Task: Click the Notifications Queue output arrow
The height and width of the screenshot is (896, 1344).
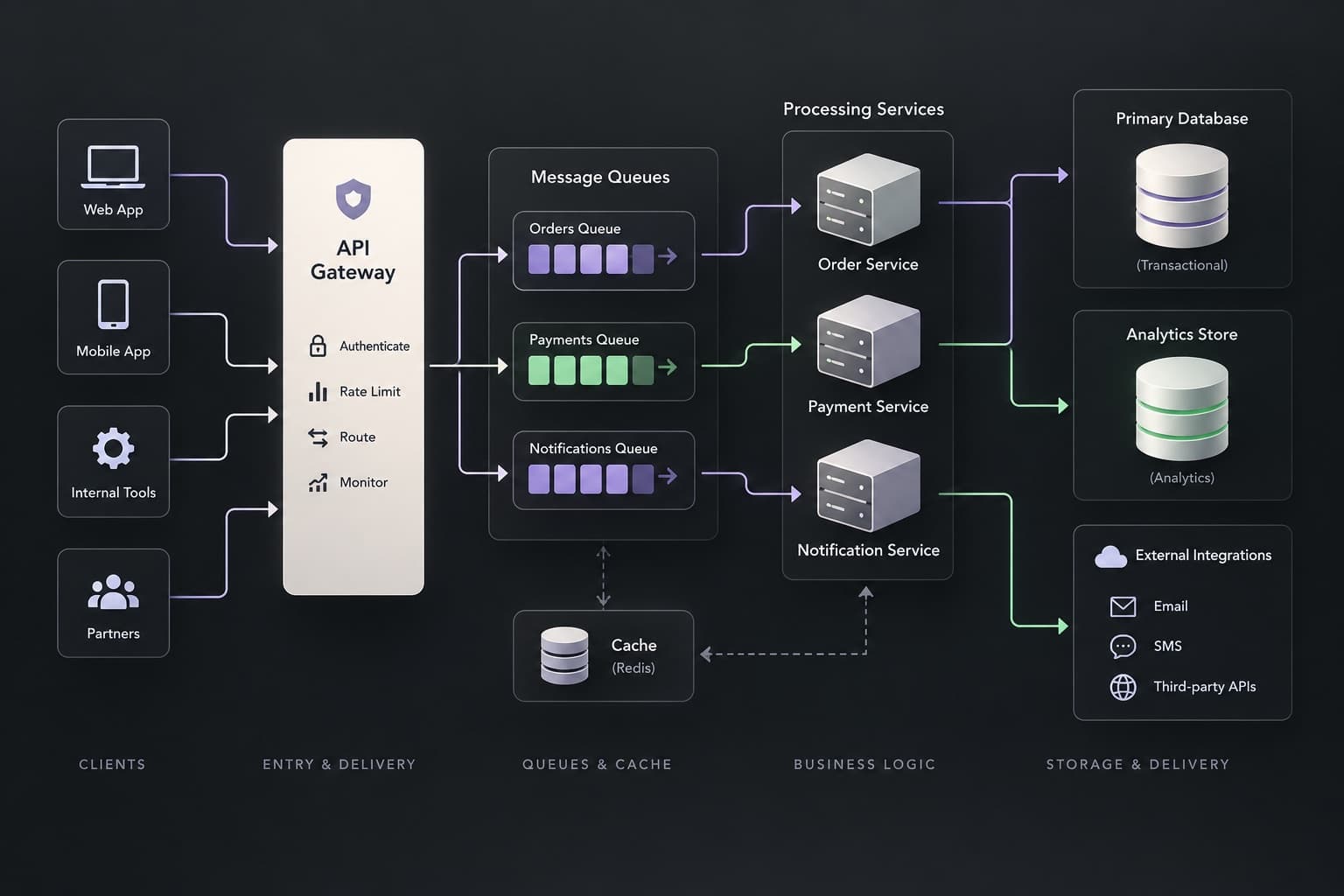Action: point(668,476)
